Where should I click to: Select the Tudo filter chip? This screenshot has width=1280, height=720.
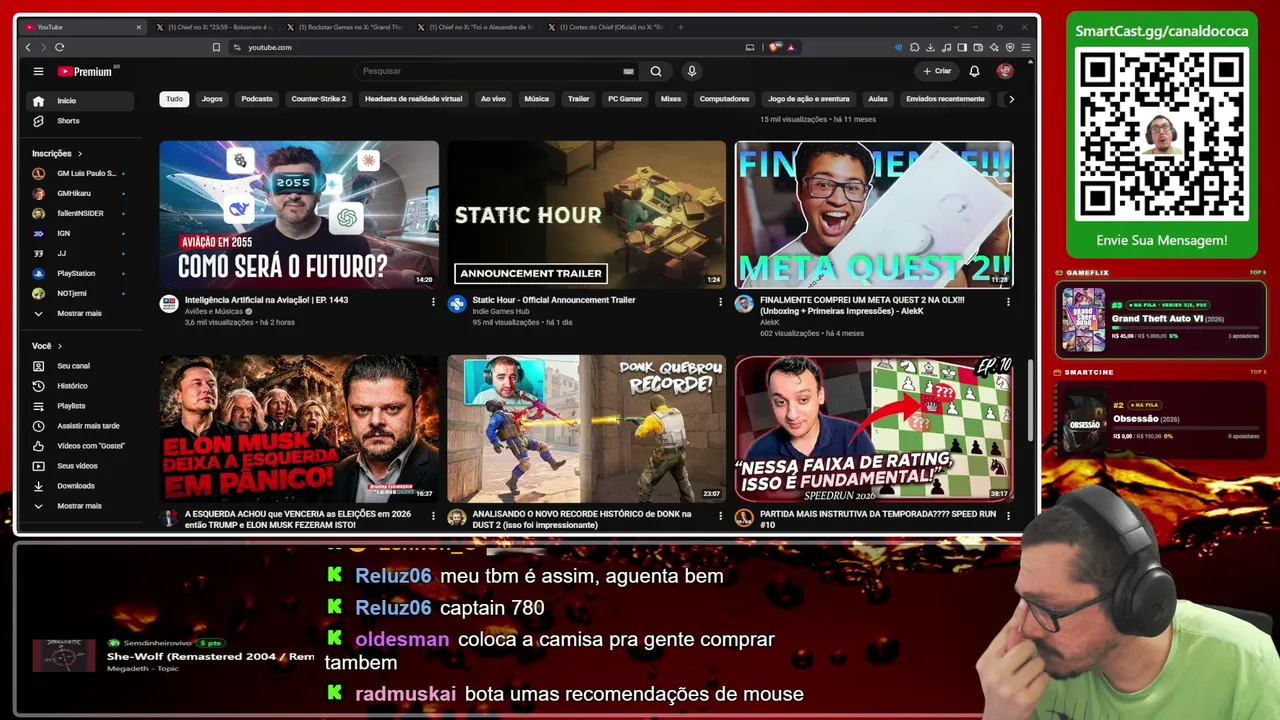(174, 99)
